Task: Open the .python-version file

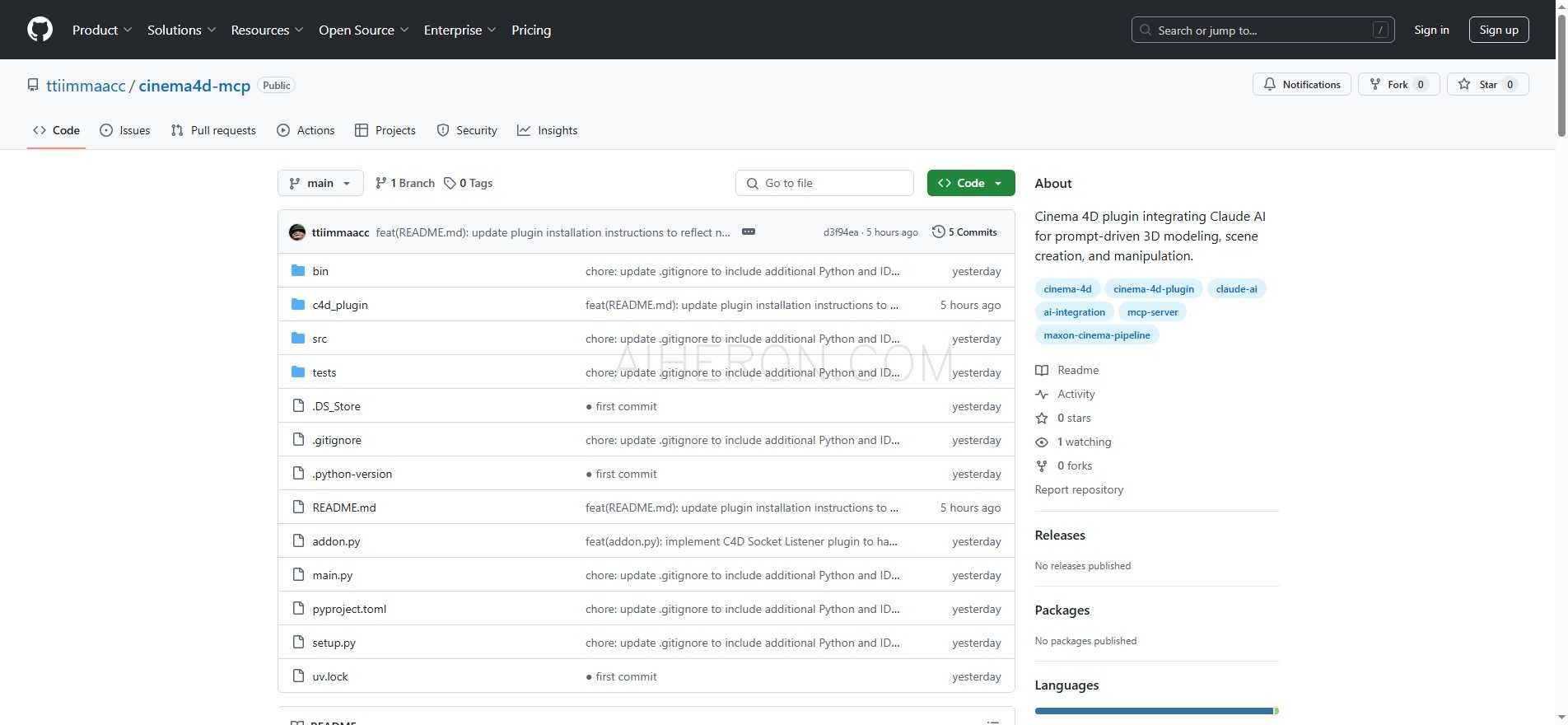Action: tap(352, 474)
